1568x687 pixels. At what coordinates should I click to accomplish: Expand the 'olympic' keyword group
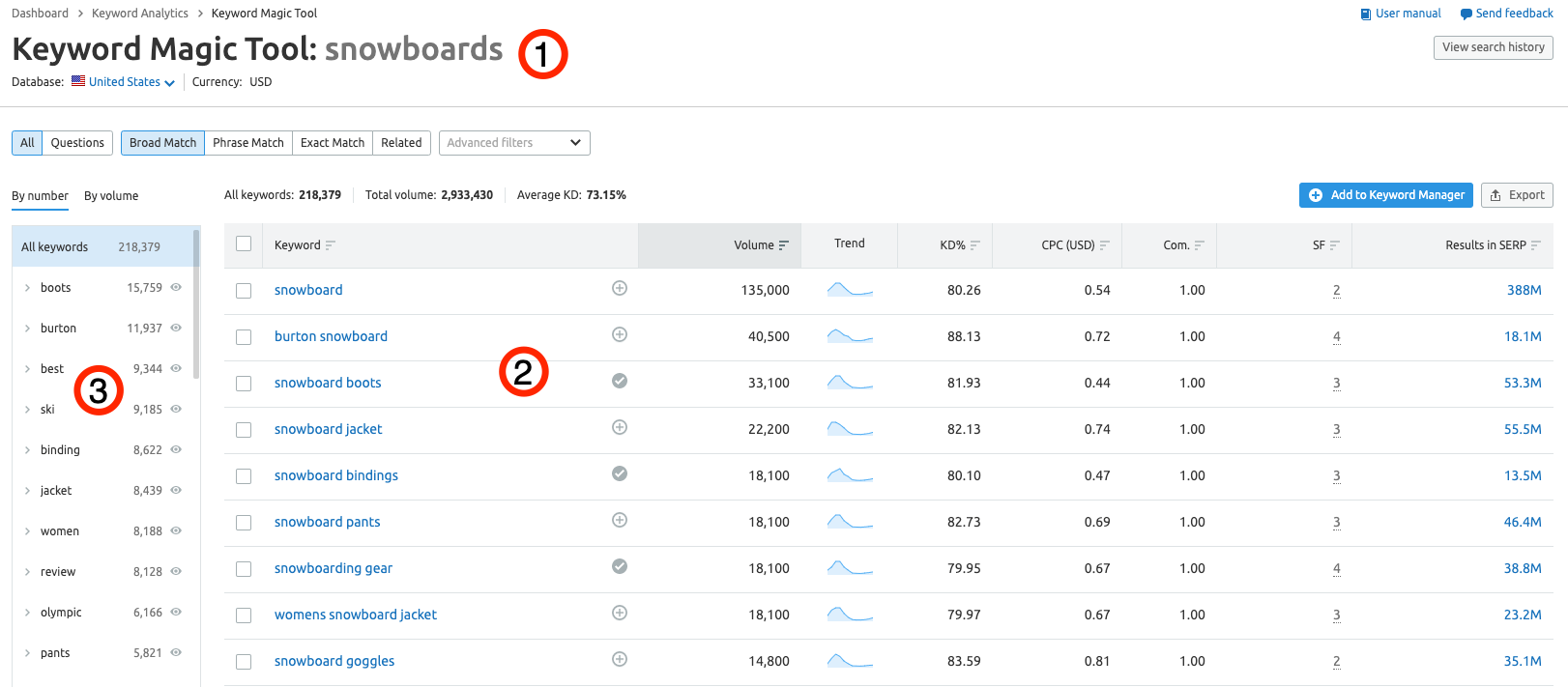pos(27,613)
